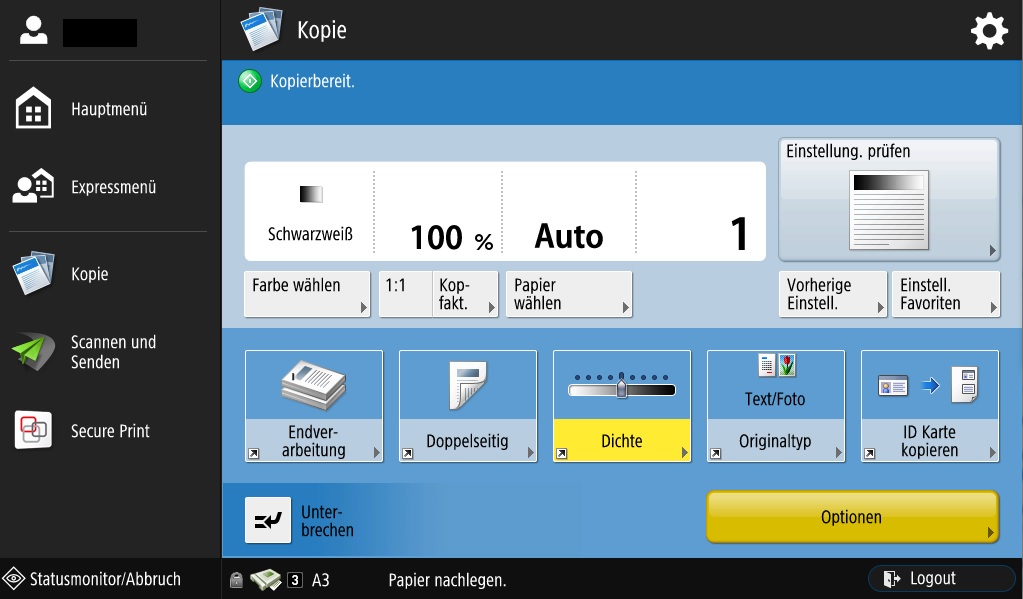This screenshot has height=599, width=1023.
Task: Set copy ratio to 1:1
Action: 405,294
